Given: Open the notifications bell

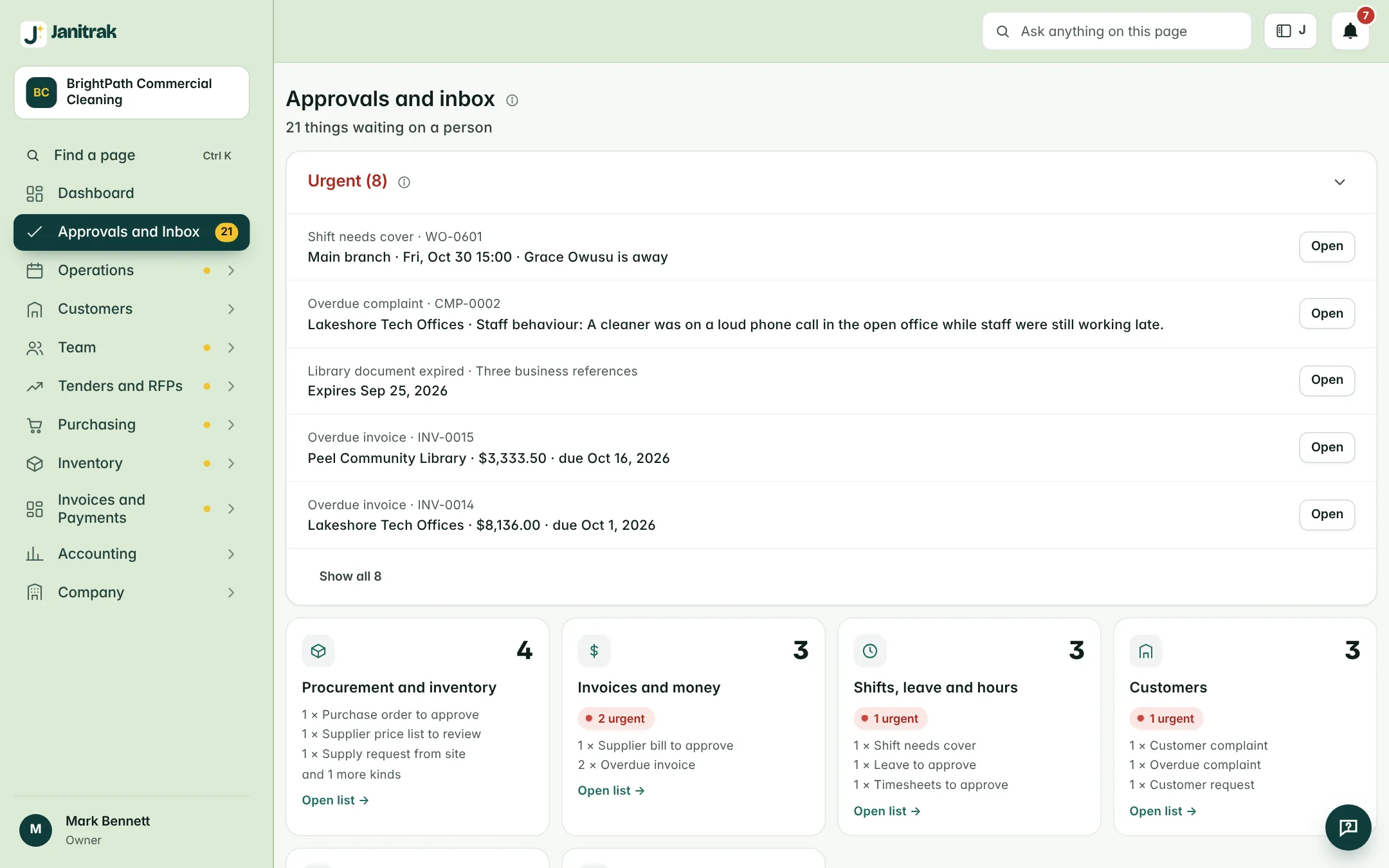Looking at the screenshot, I should pos(1350,31).
